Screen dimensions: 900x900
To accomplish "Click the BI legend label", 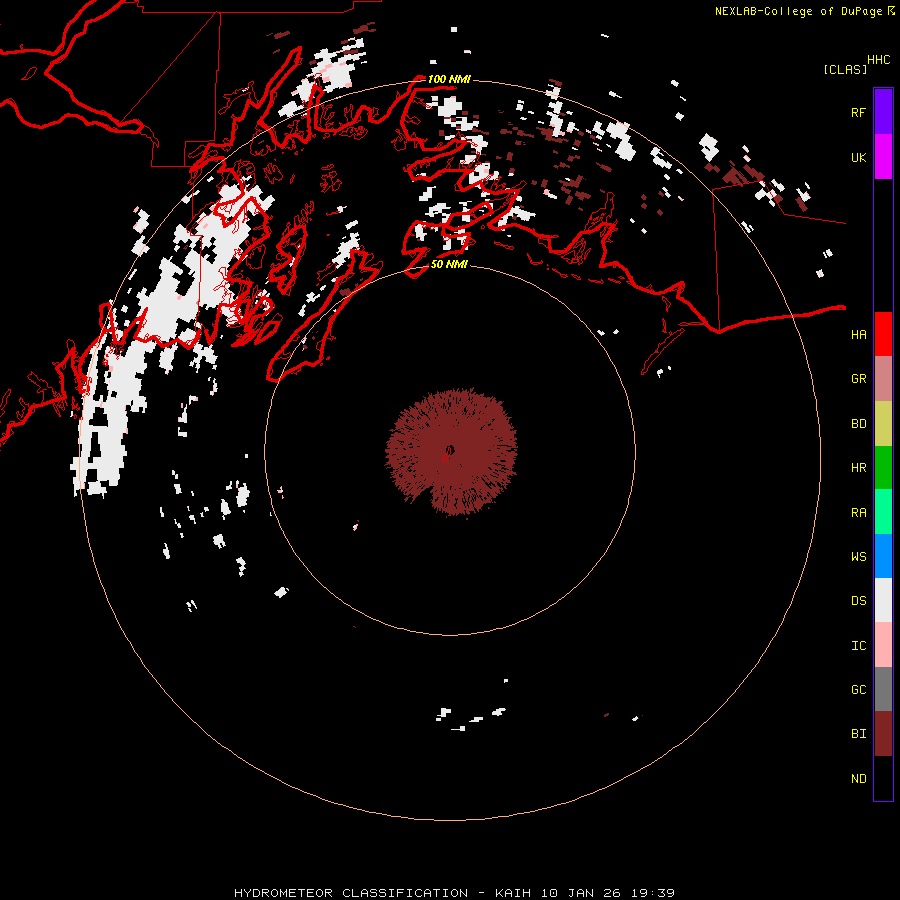I will (858, 734).
